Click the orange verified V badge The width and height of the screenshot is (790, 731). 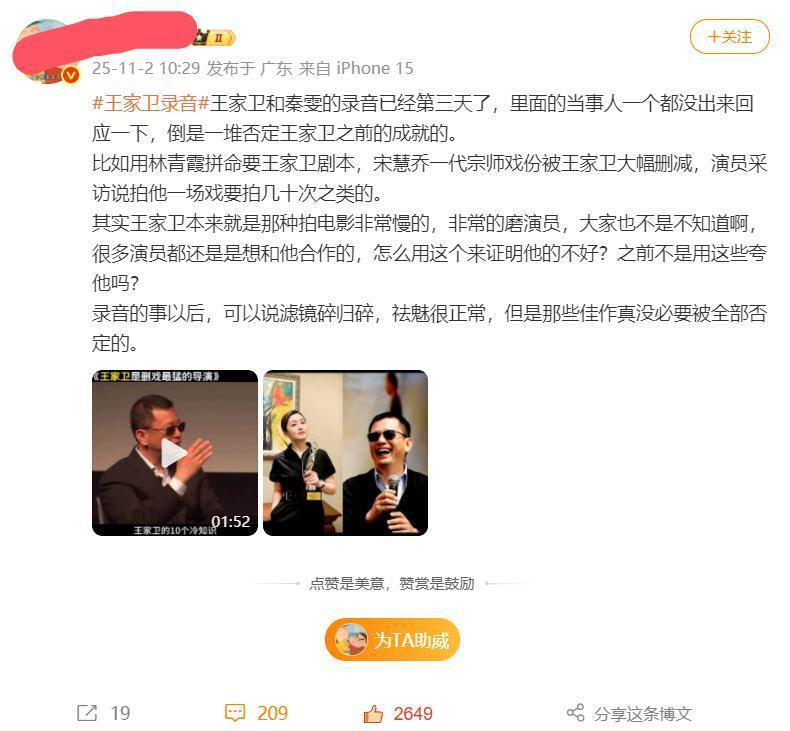point(71,76)
